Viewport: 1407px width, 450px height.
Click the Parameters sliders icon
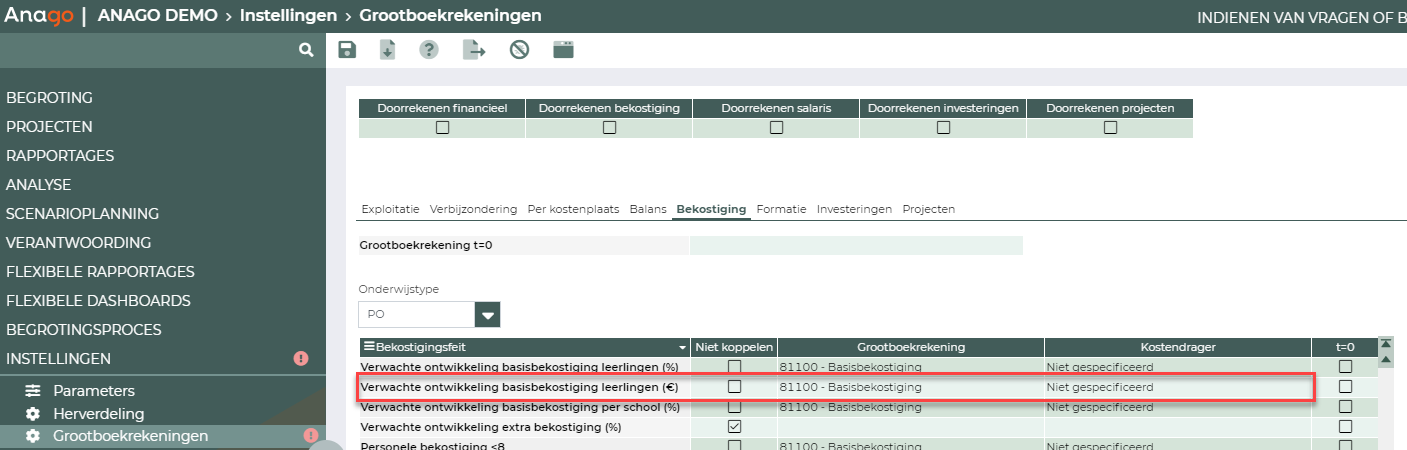[33, 391]
